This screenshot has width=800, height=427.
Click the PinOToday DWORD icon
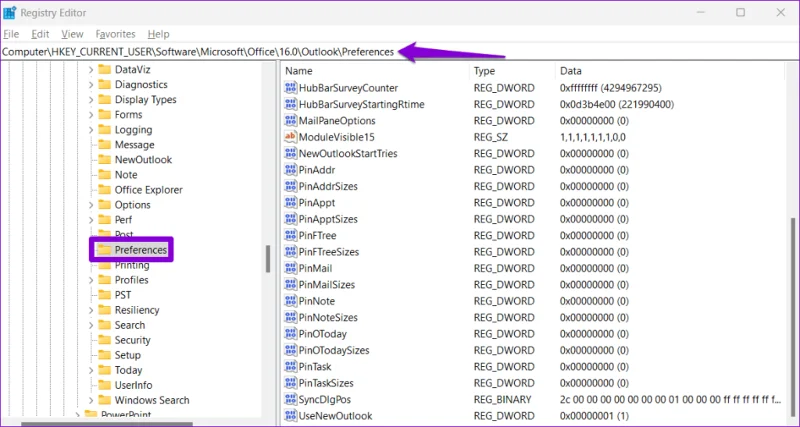click(290, 334)
